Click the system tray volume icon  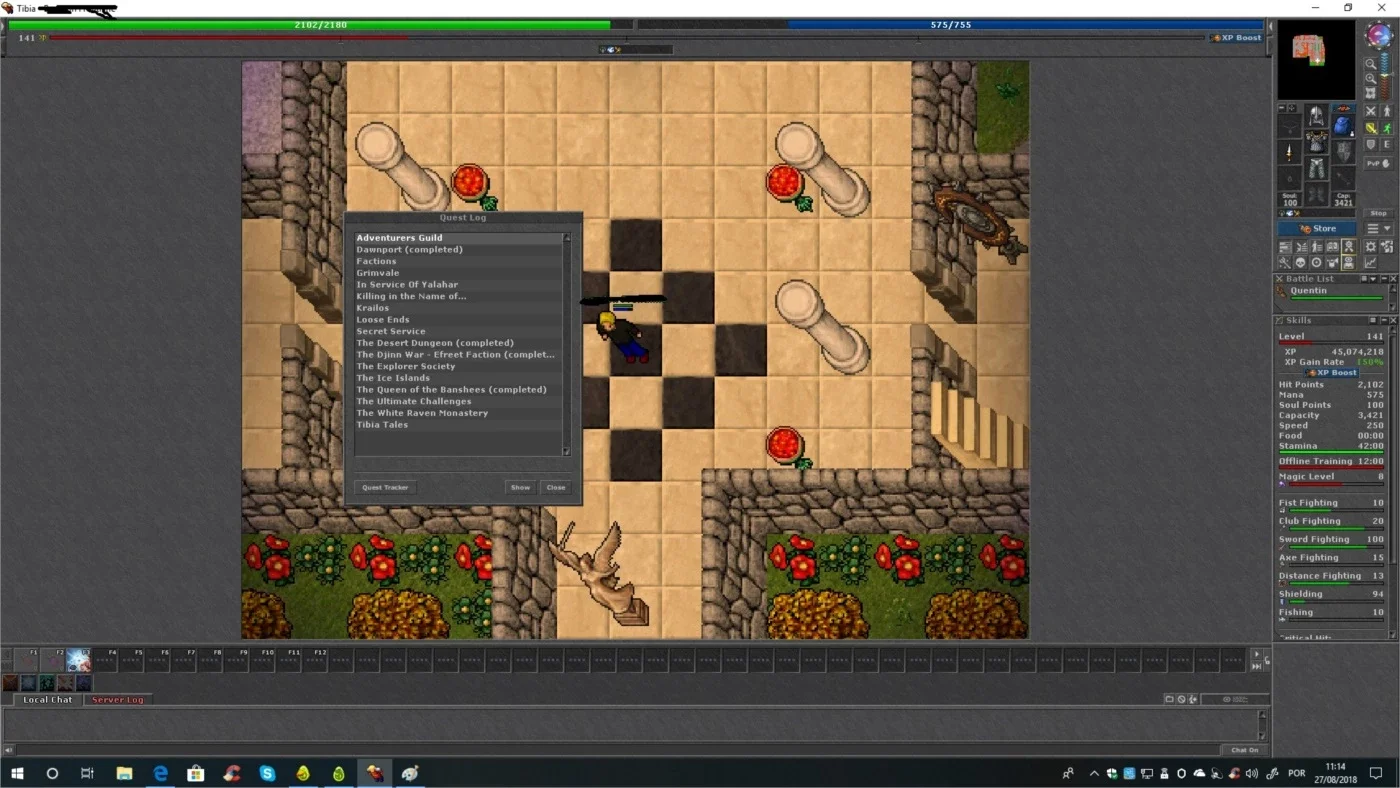[x=1253, y=773]
